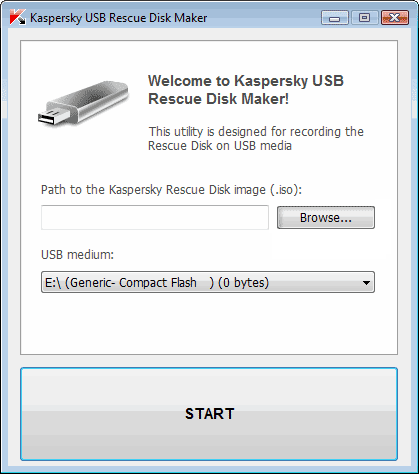Open the Browse... file dialog
The height and width of the screenshot is (474, 419).
click(326, 218)
